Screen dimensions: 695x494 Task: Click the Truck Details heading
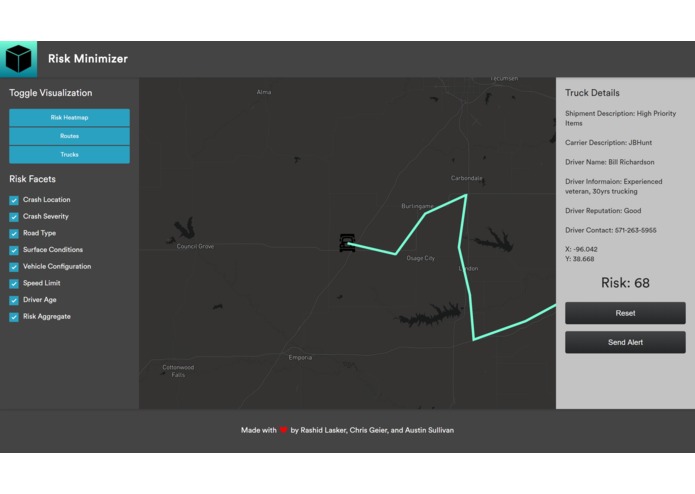point(592,93)
